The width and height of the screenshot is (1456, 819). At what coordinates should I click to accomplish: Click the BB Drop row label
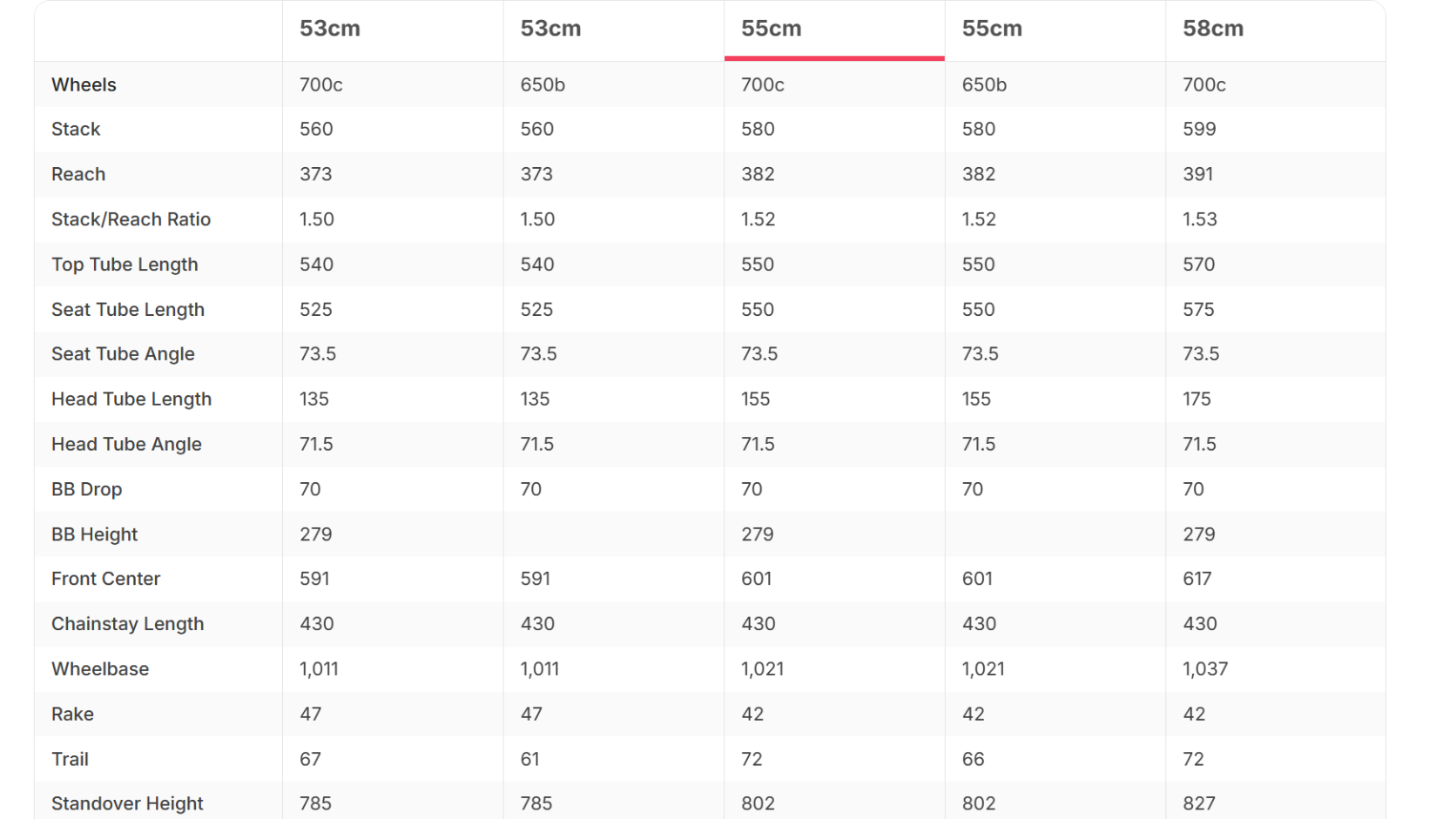point(86,489)
